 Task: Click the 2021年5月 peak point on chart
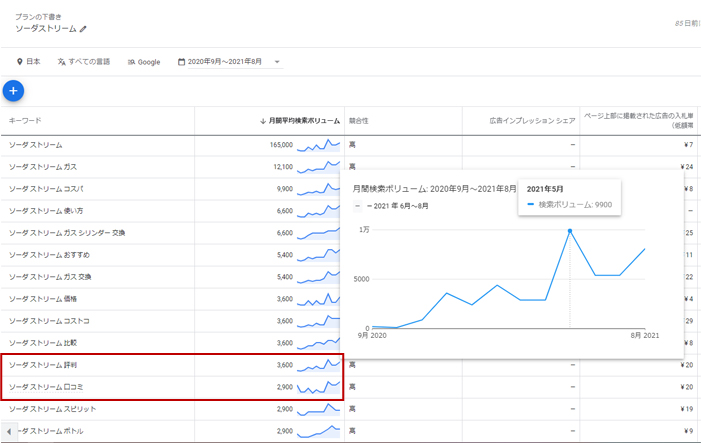(x=570, y=231)
